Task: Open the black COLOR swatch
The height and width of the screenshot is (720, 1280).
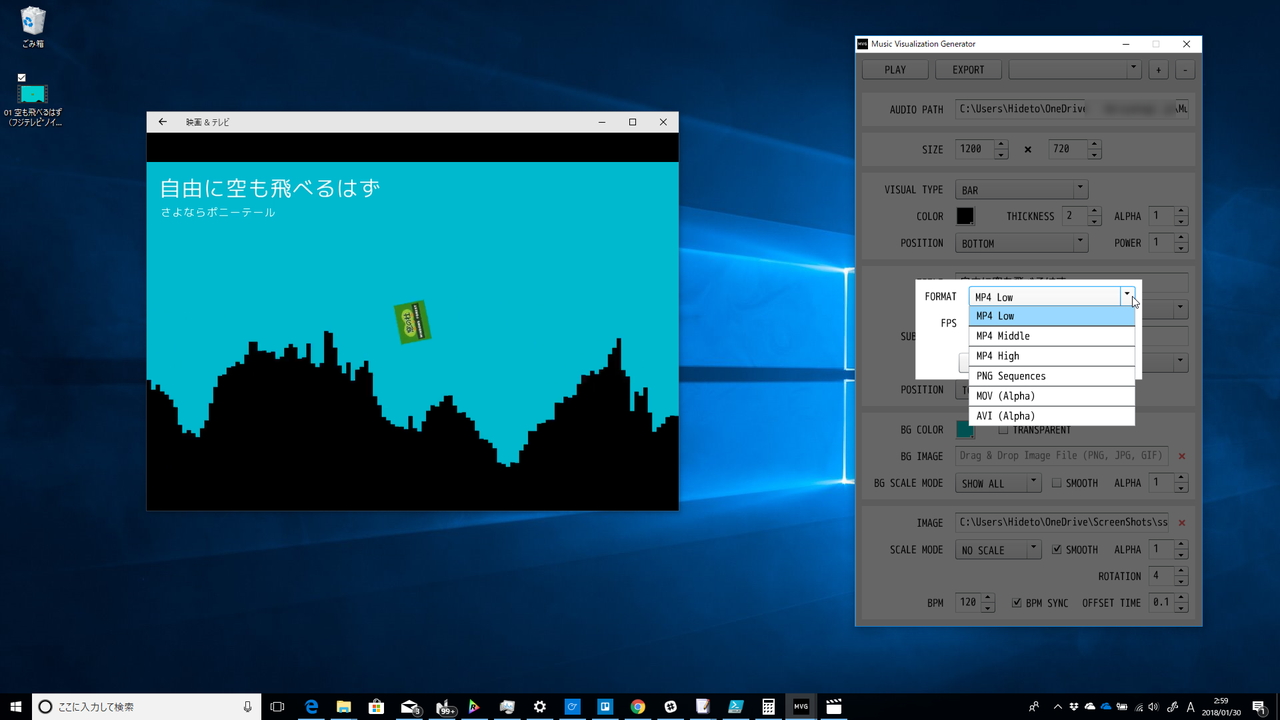Action: 965,216
